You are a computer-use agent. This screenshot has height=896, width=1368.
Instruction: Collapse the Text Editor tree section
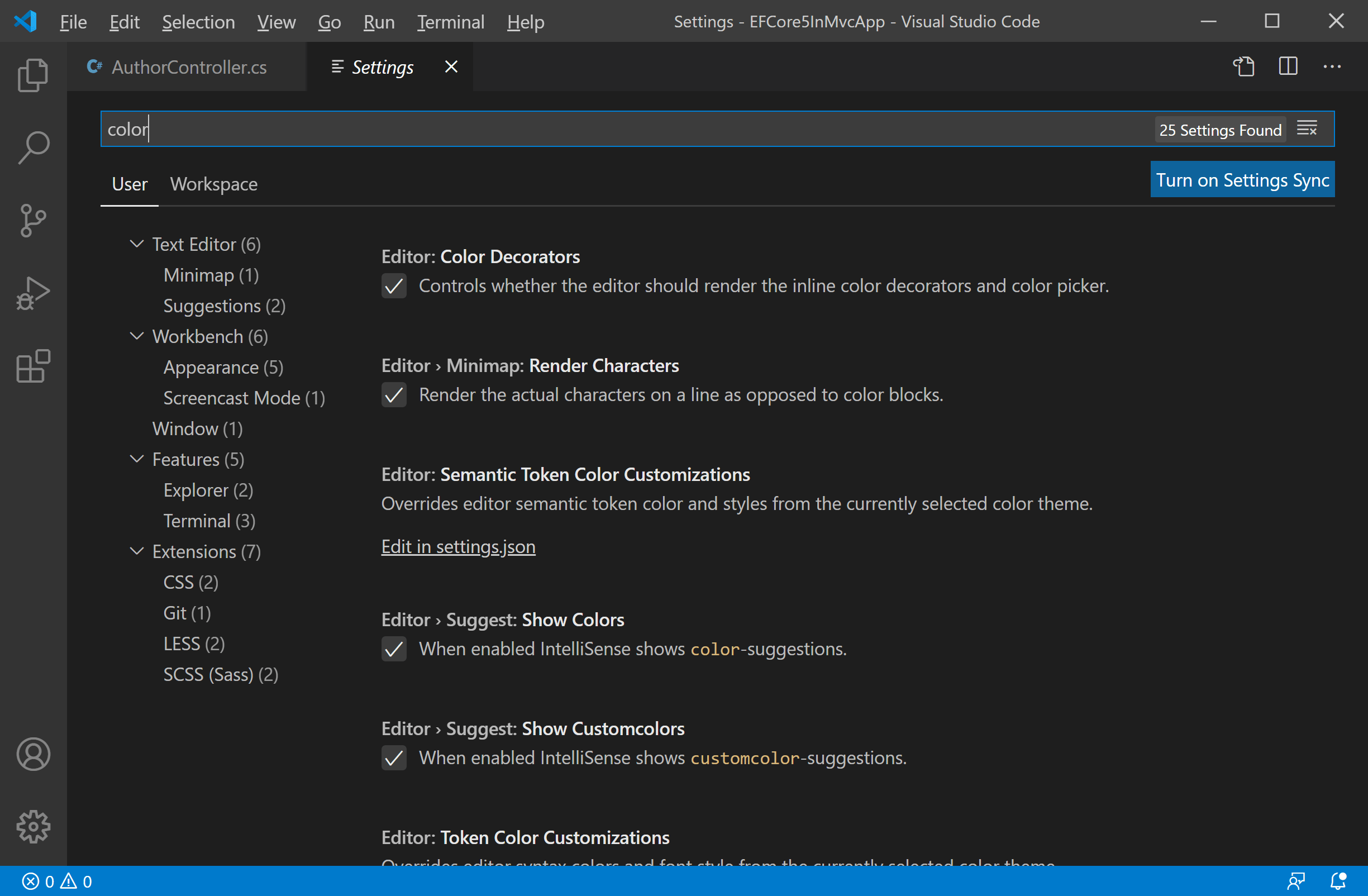(x=136, y=244)
